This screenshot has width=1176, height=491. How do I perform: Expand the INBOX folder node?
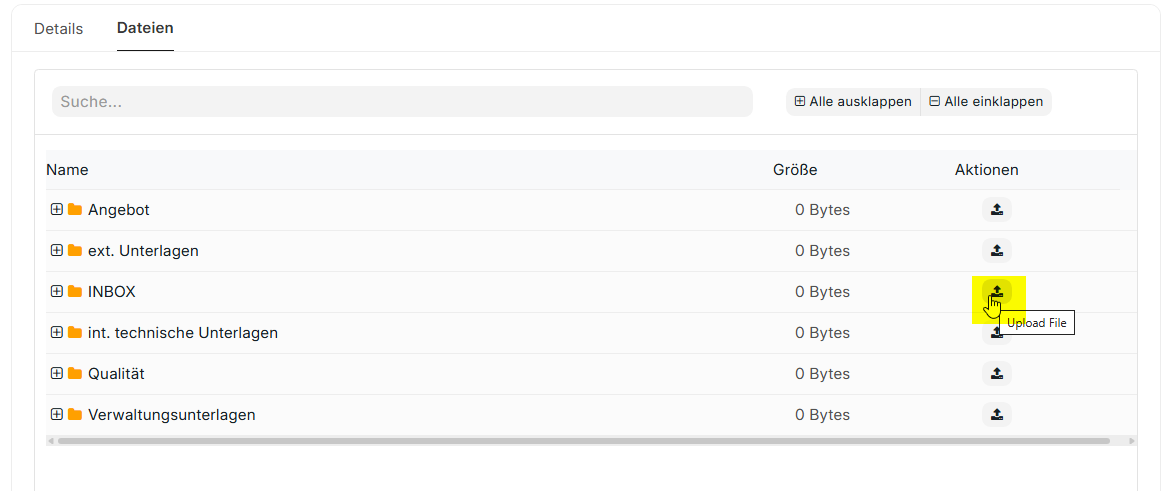click(57, 292)
